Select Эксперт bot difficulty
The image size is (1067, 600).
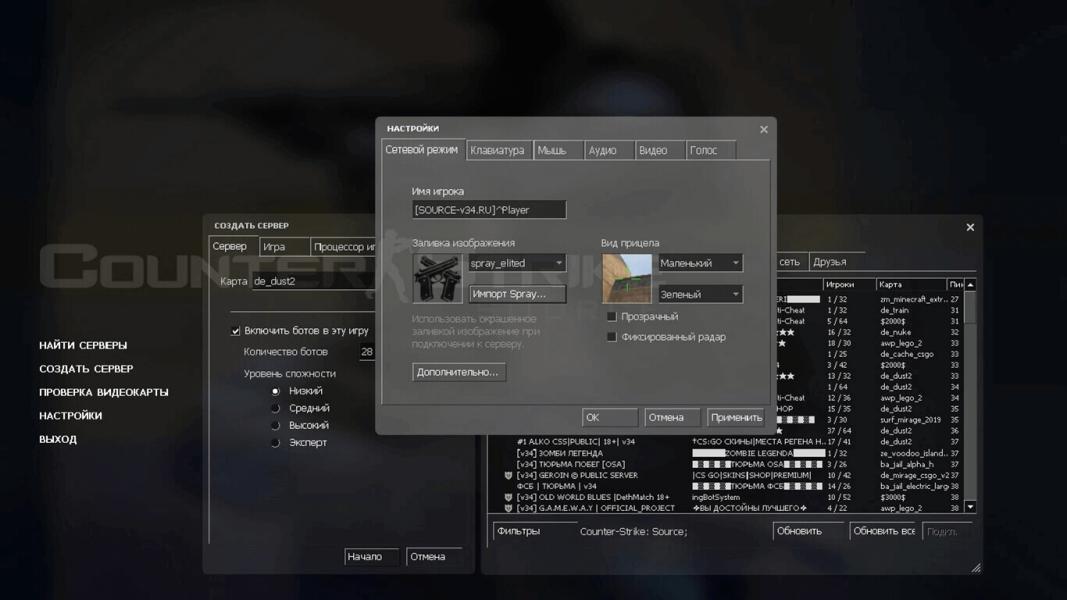276,443
